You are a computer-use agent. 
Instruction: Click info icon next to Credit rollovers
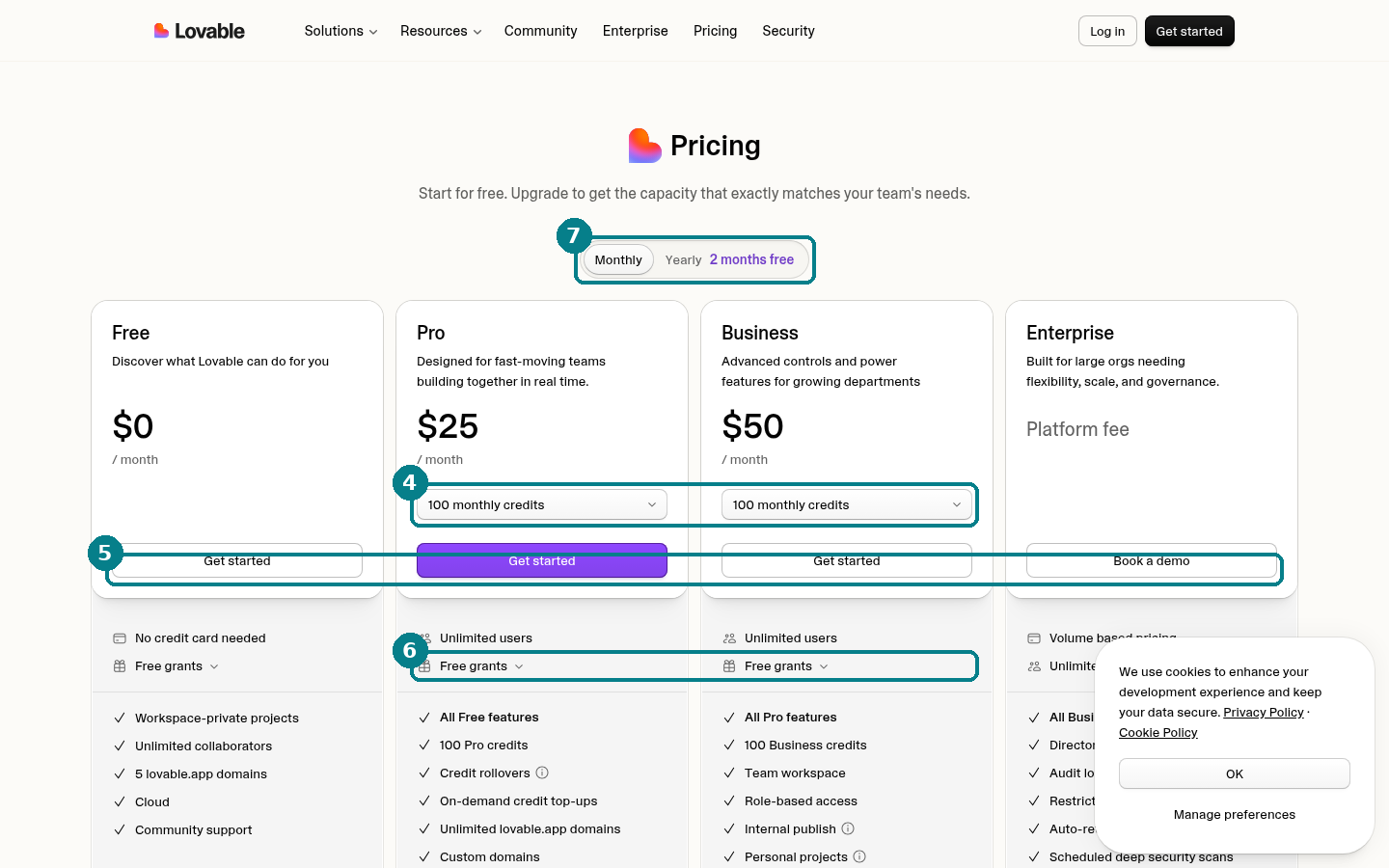click(542, 773)
